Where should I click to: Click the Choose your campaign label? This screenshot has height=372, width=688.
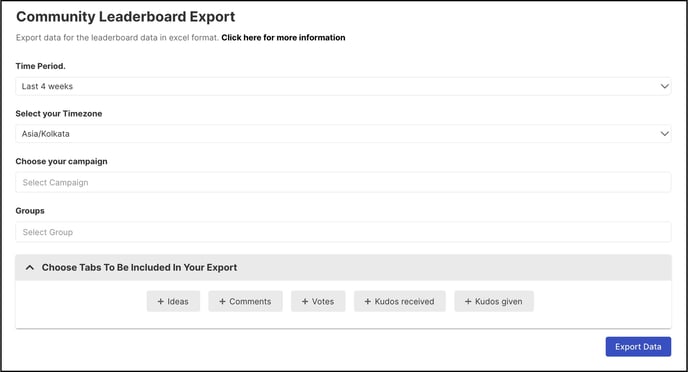click(x=61, y=161)
